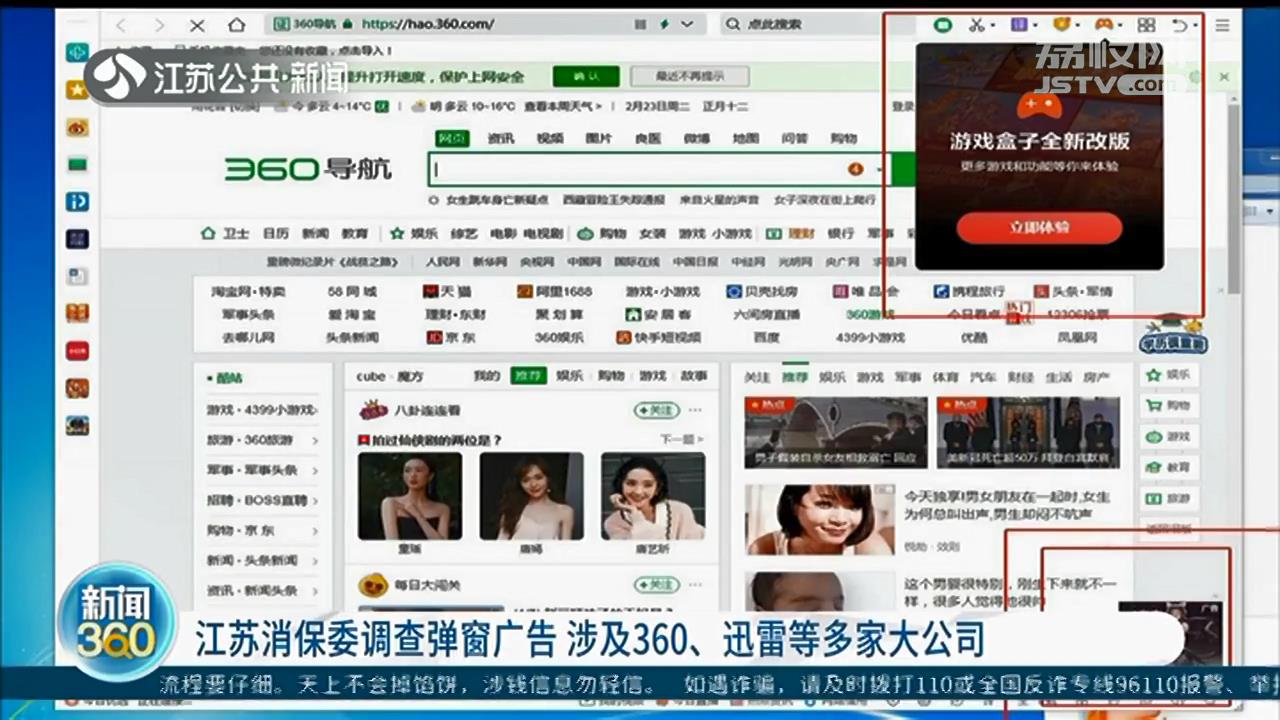The image size is (1280, 720).
Task: Click the 360导航 logo
Action: [x=308, y=169]
